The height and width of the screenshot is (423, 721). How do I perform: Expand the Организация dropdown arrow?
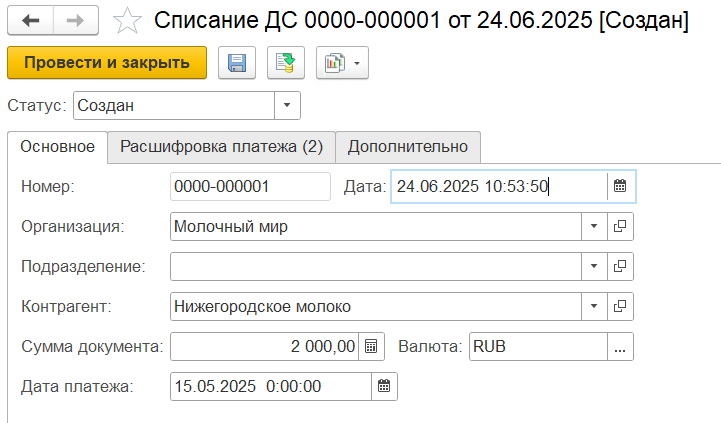594,227
